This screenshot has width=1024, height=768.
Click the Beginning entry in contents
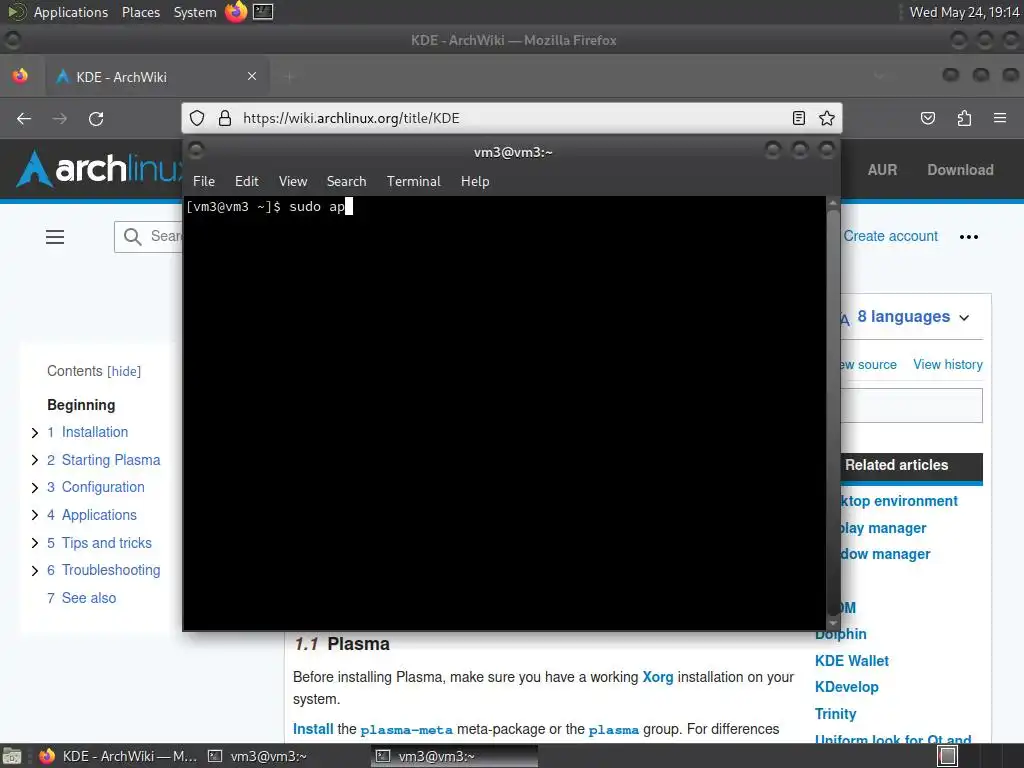tap(81, 405)
